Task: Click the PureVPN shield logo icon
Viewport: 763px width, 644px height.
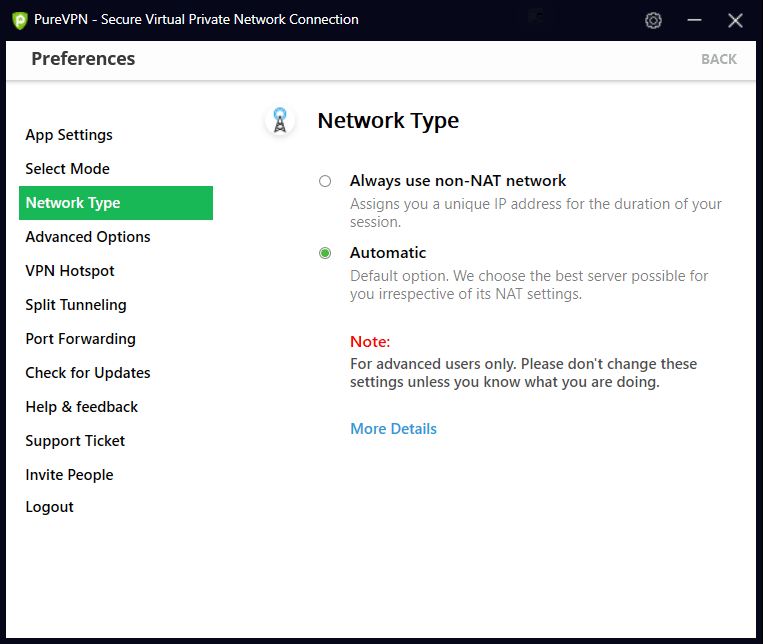Action: pos(19,20)
